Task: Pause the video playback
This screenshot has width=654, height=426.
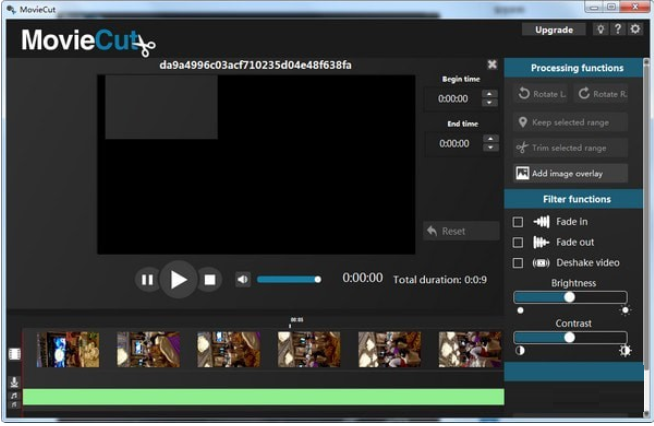Action: (x=147, y=280)
